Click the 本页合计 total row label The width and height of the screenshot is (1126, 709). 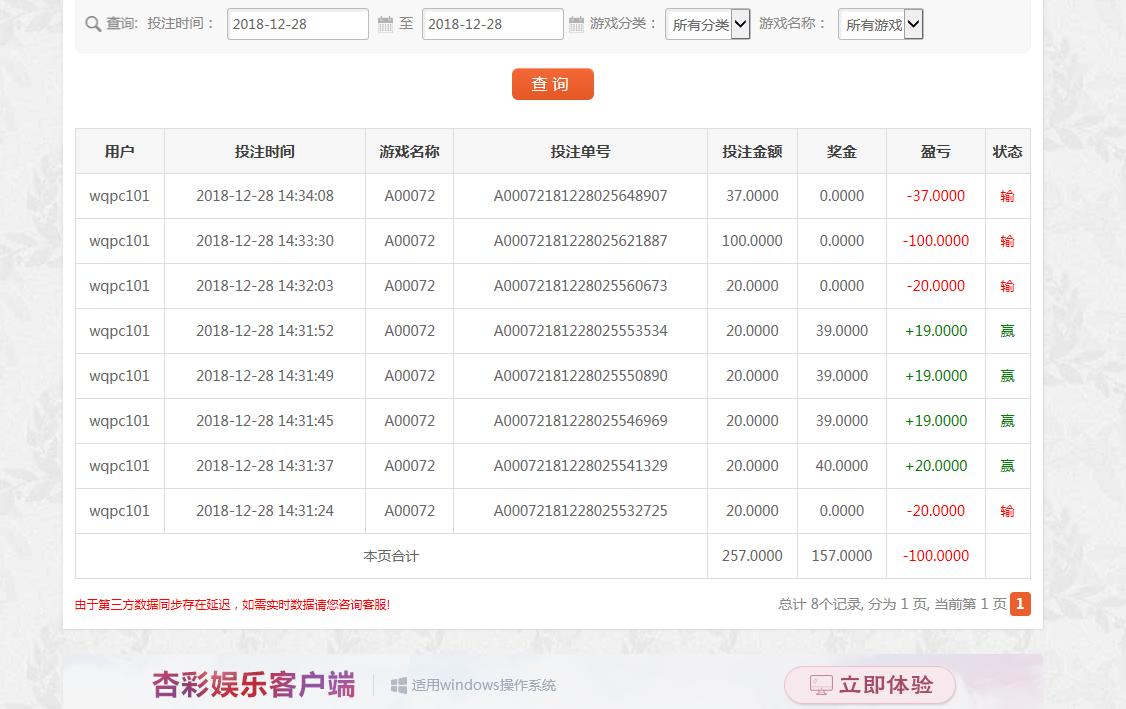point(391,556)
